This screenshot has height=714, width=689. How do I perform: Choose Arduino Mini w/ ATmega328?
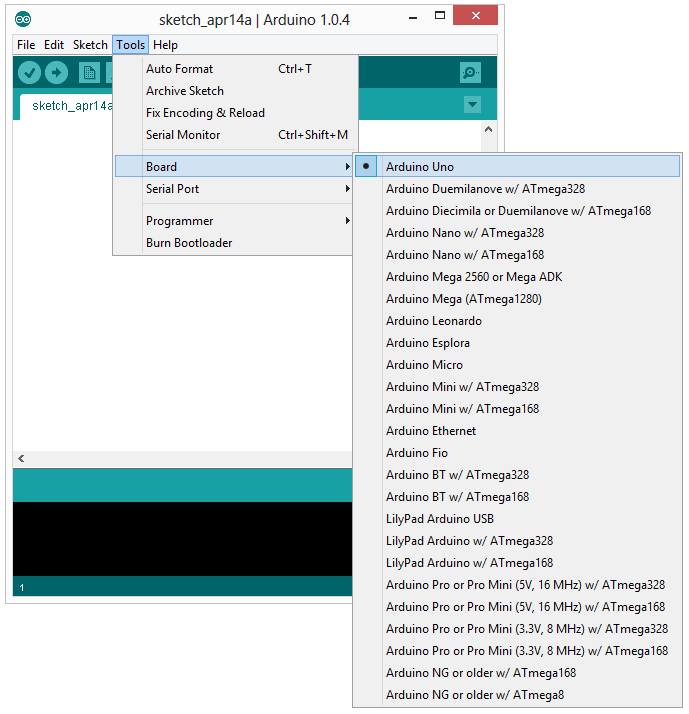(x=517, y=387)
